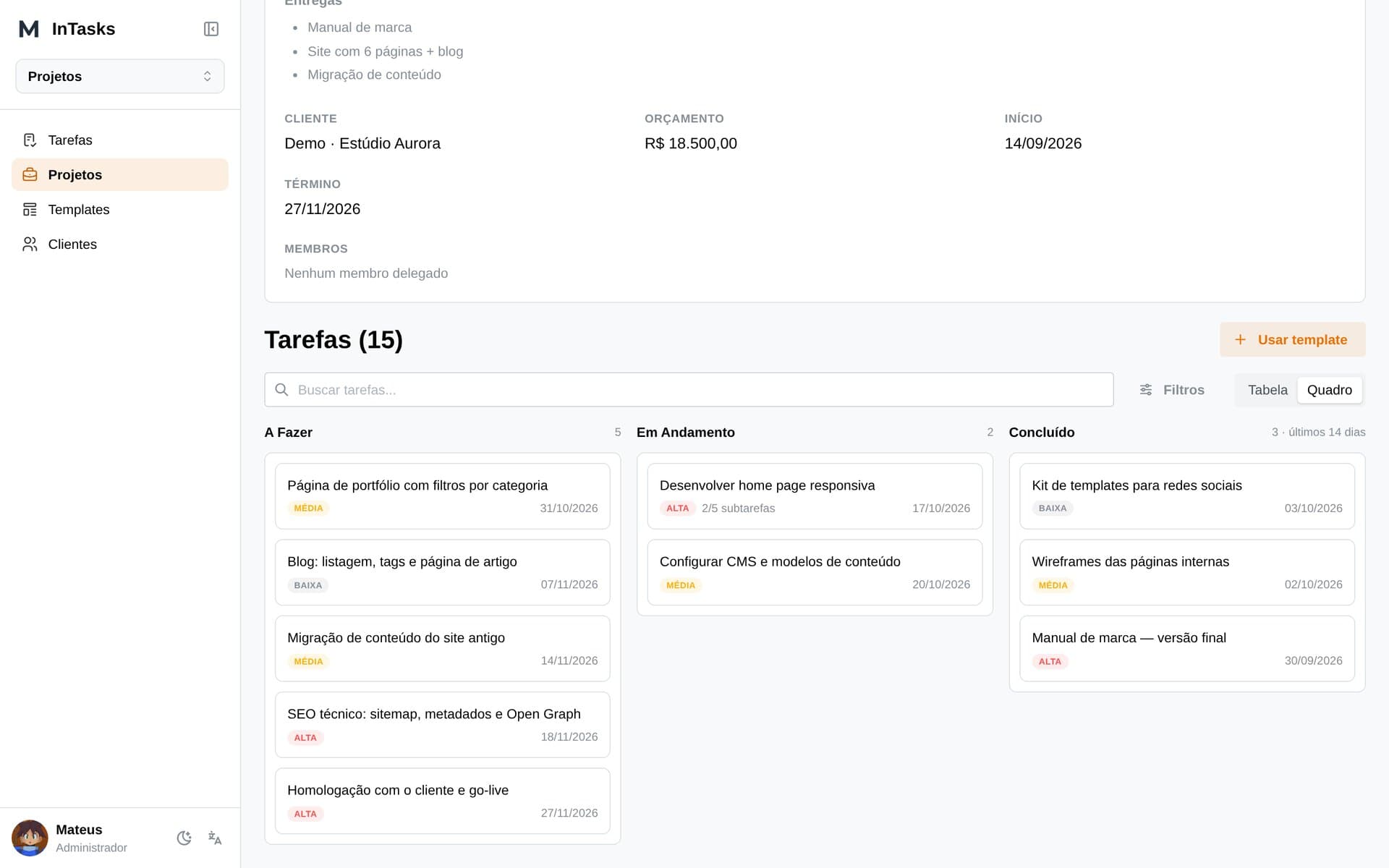
Task: Click date 17/10/2026 on Desenvolver home card
Action: click(x=940, y=509)
